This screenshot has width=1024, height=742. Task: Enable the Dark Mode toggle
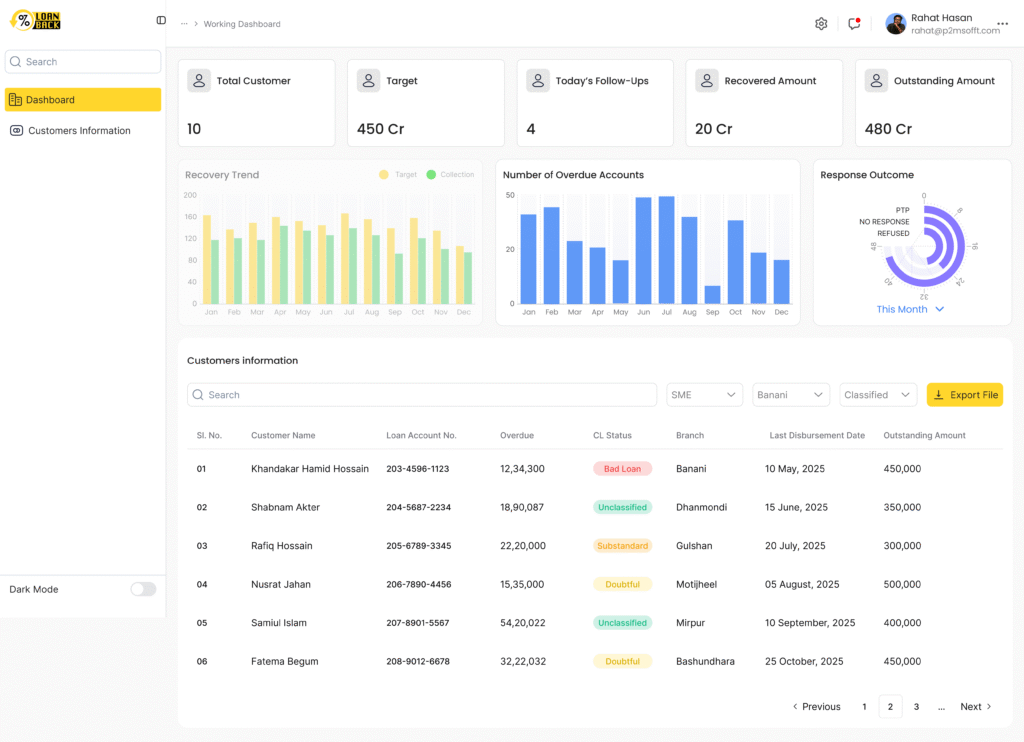pyautogui.click(x=143, y=589)
